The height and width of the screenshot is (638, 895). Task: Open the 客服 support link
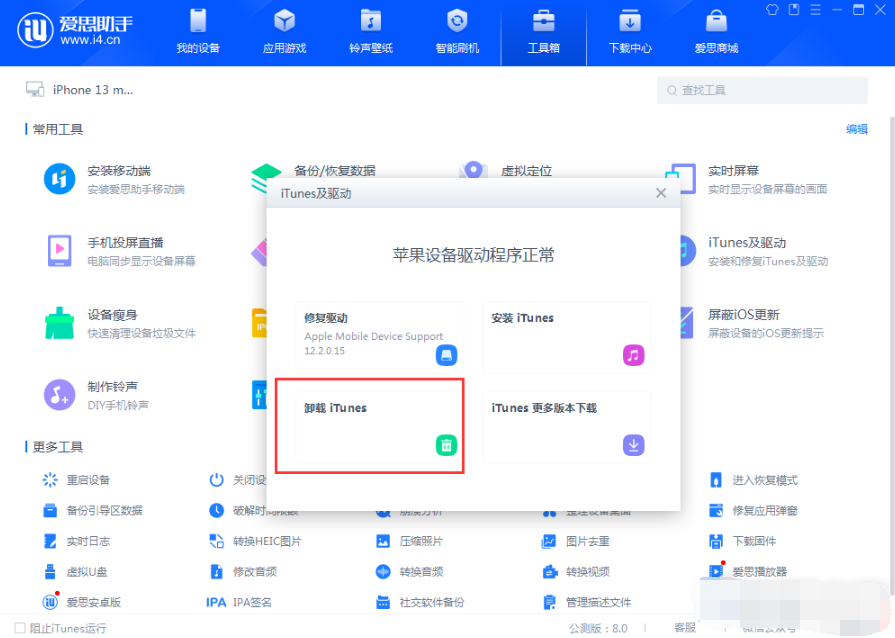click(x=685, y=628)
